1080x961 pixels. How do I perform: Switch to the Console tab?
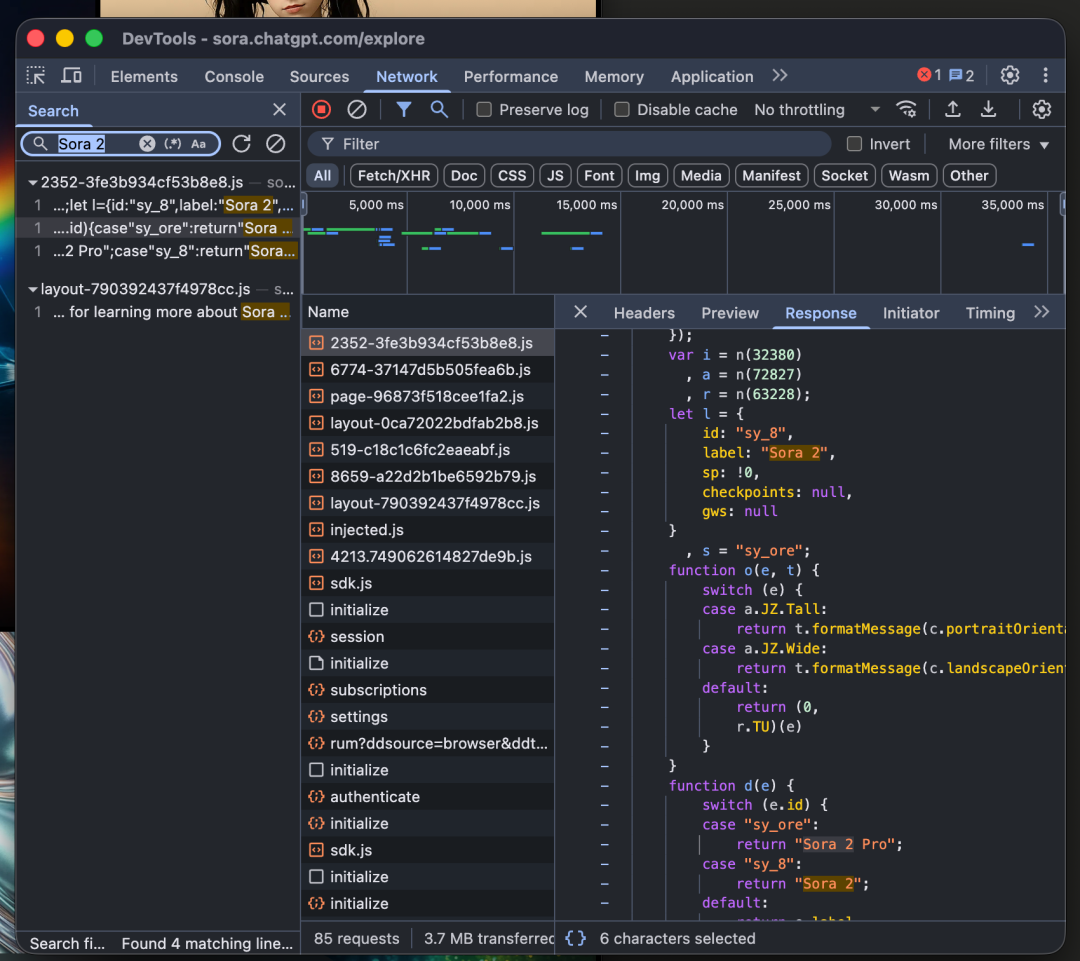pos(233,76)
